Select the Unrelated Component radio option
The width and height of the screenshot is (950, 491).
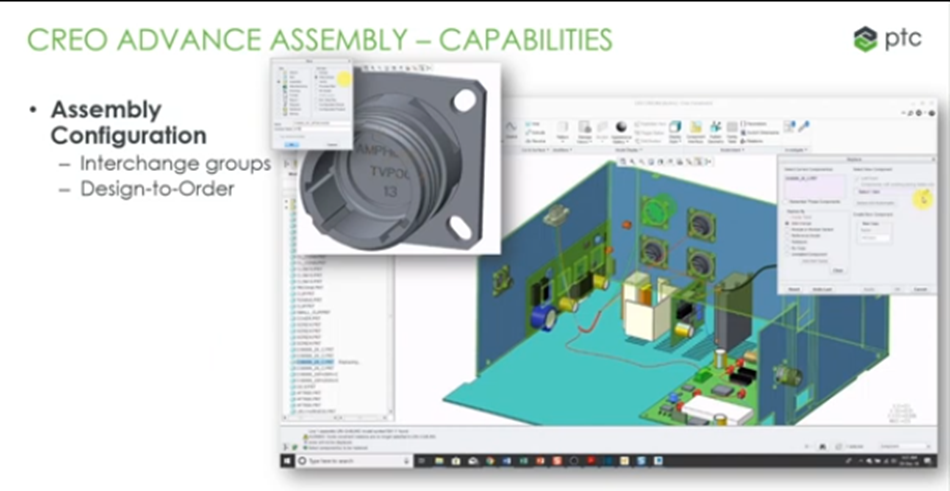(x=787, y=255)
